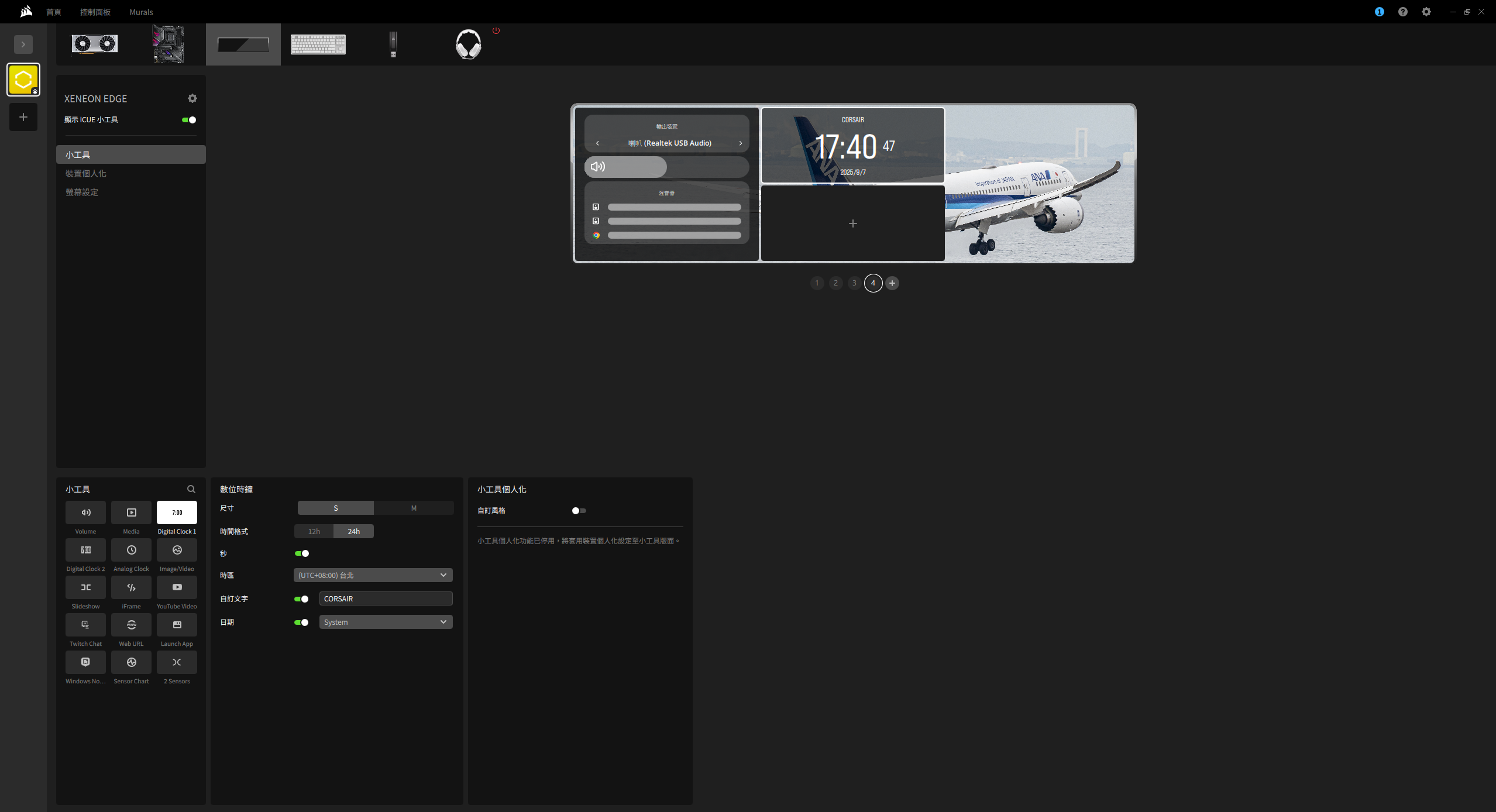Open the Murals menu
The image size is (1496, 812).
[141, 12]
